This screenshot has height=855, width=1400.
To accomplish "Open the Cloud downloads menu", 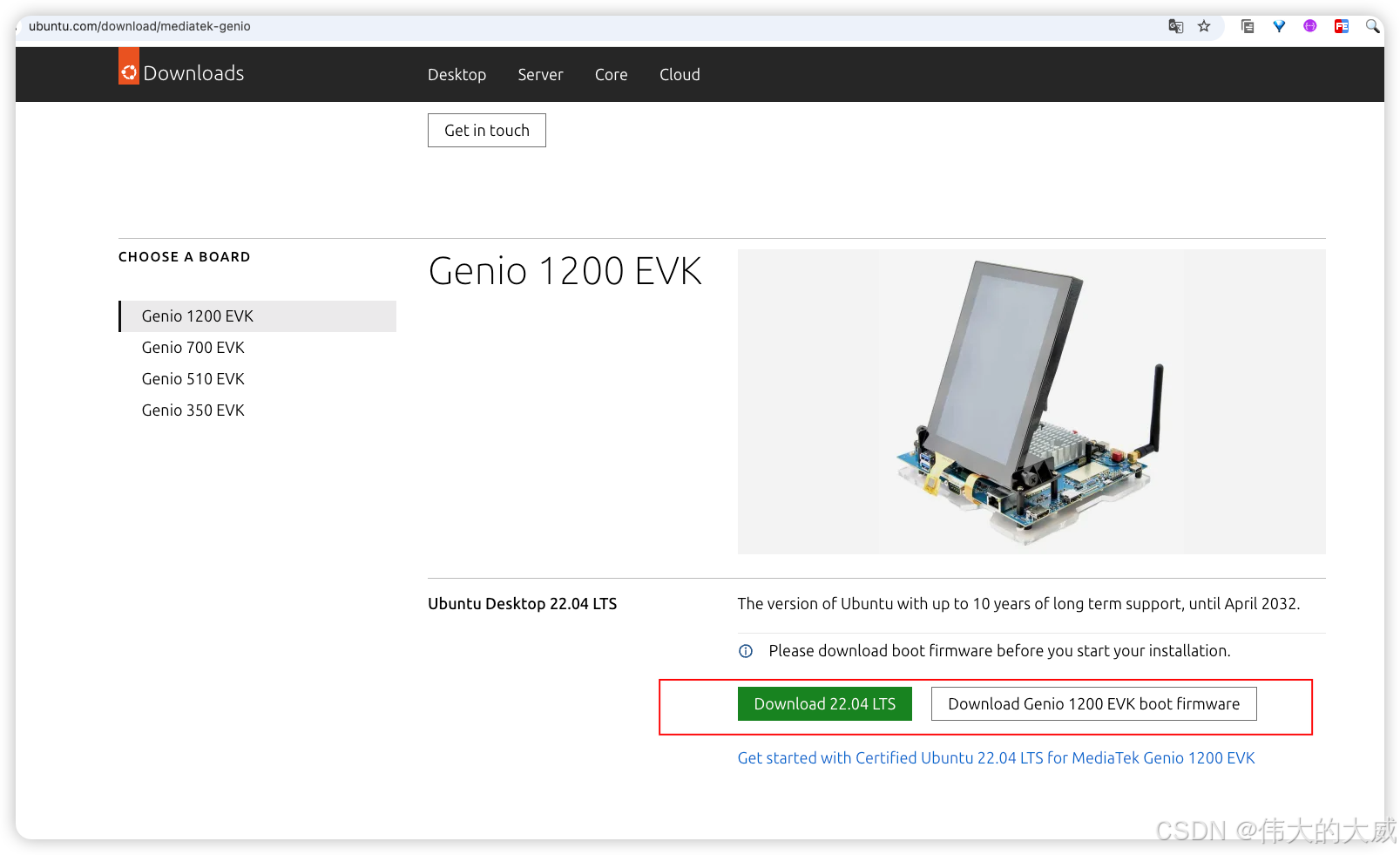I will 680,75.
